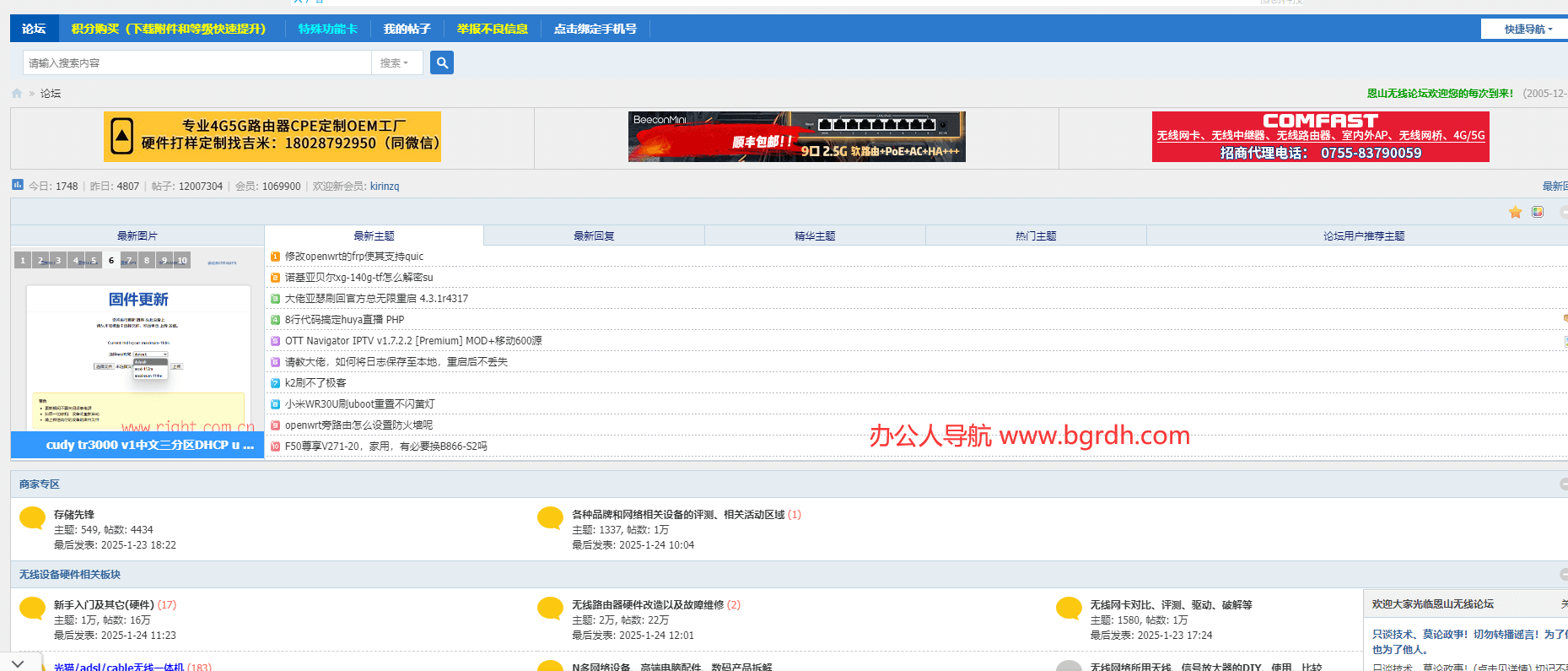Viewport: 1568px width, 671px height.
Task: Click the 存储先锋 forum bubble icon
Action: coord(32,517)
